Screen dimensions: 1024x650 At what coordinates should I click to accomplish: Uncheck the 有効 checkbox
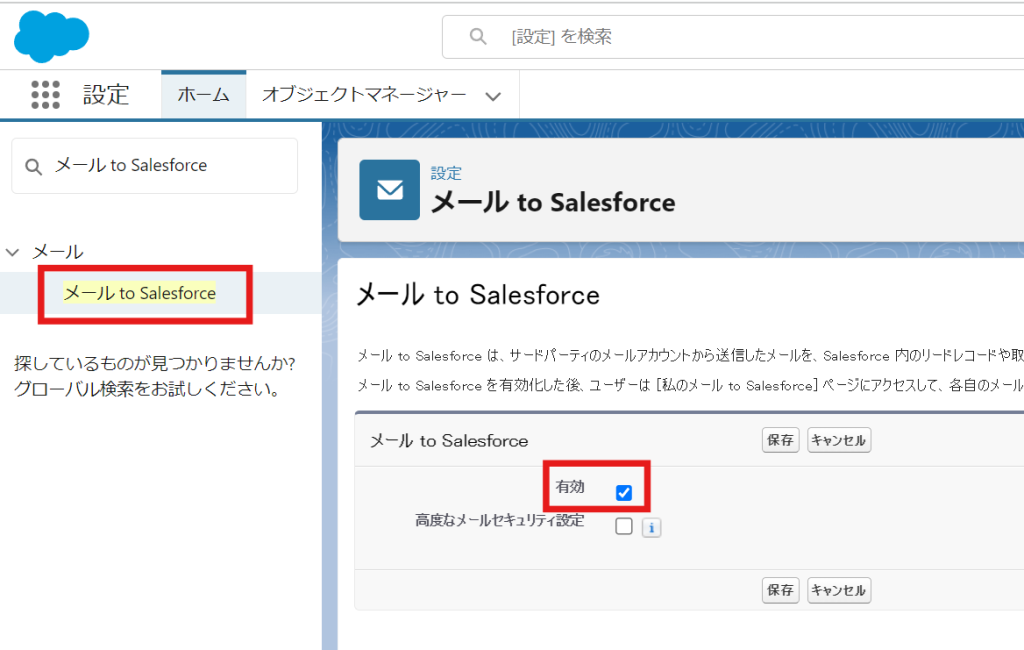click(624, 492)
